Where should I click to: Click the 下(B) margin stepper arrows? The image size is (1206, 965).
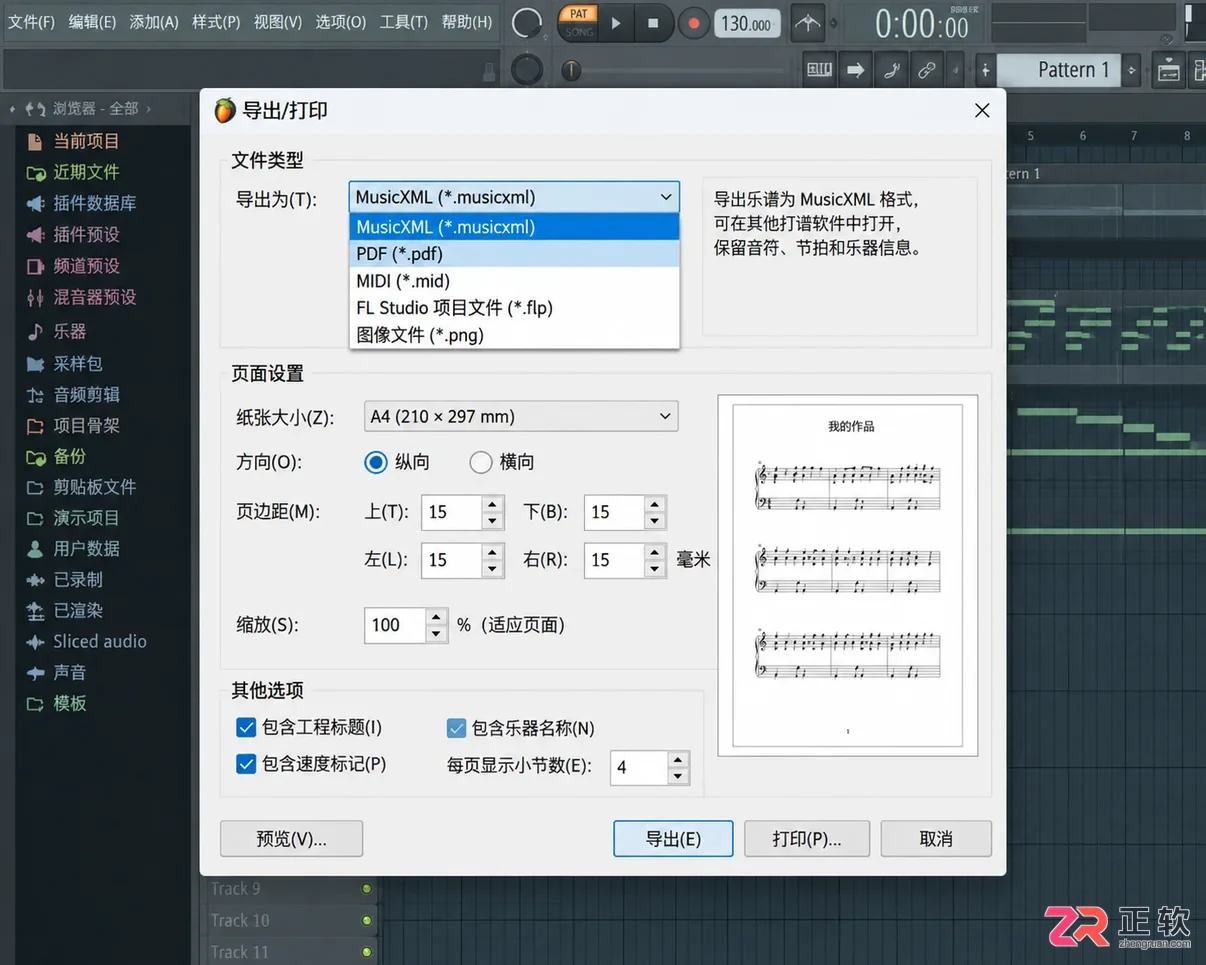pyautogui.click(x=654, y=512)
